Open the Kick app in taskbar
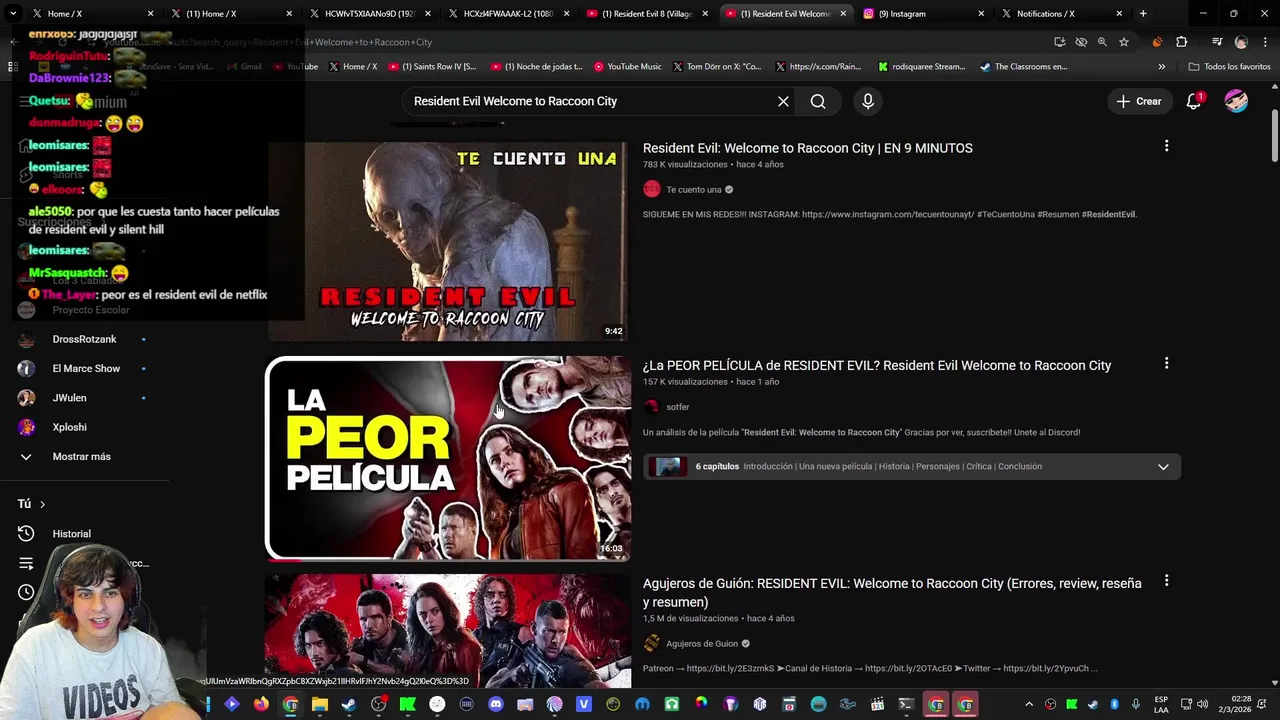 point(408,704)
